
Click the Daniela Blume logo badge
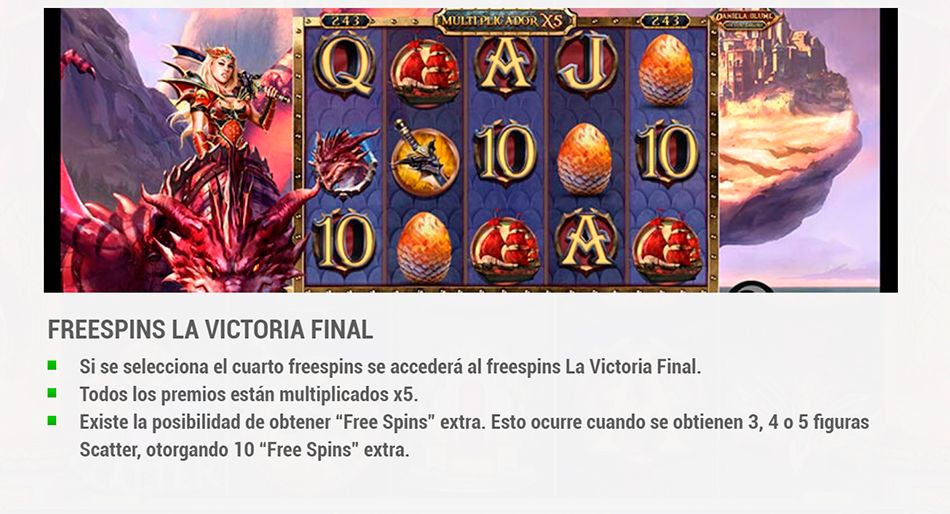click(x=746, y=21)
